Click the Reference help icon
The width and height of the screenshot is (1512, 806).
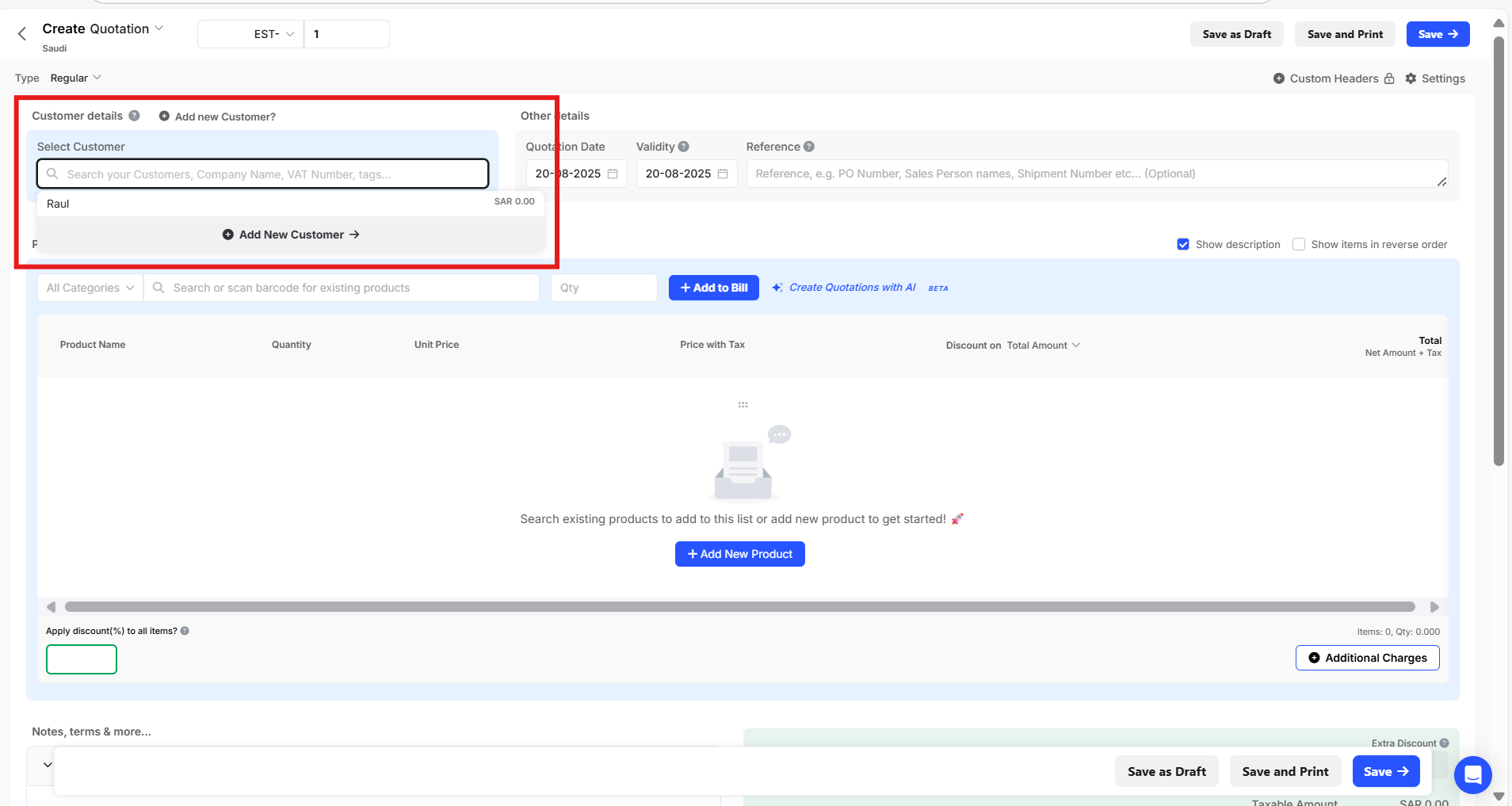click(x=809, y=147)
